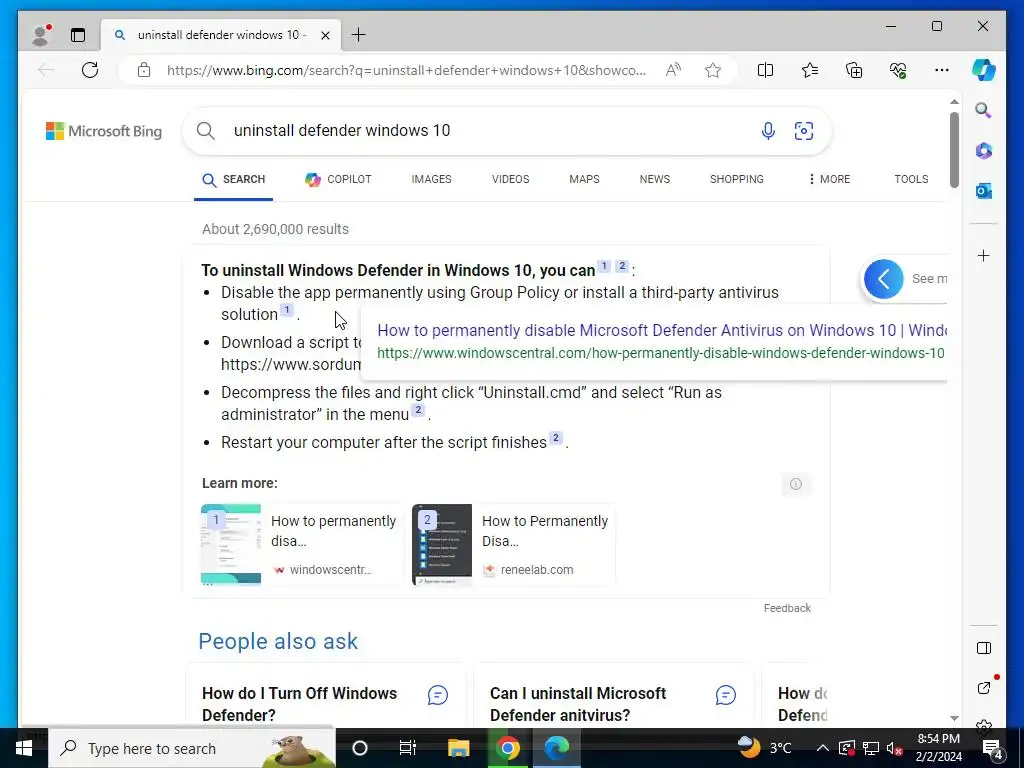Screen dimensions: 1024x768
Task: Switch to the MAPS tab
Action: [x=584, y=179]
